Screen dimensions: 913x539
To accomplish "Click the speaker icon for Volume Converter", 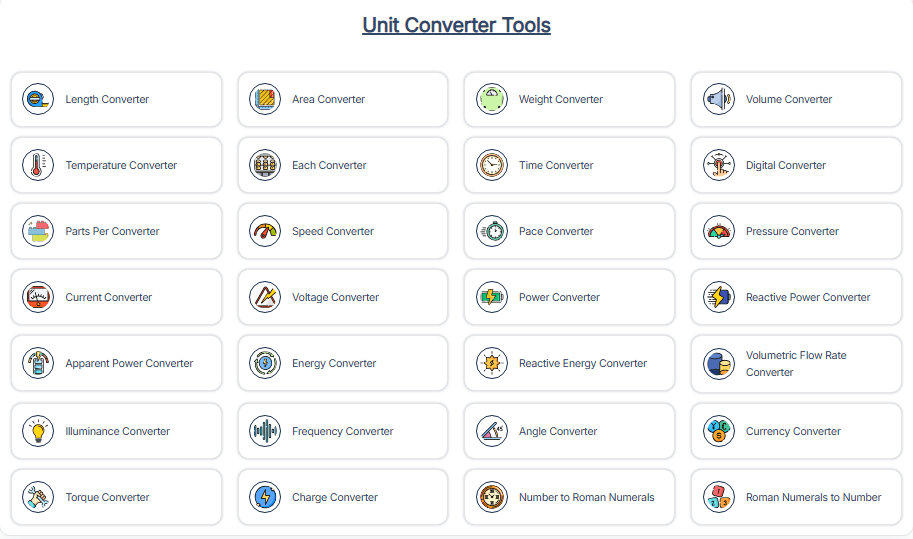I will (x=719, y=99).
